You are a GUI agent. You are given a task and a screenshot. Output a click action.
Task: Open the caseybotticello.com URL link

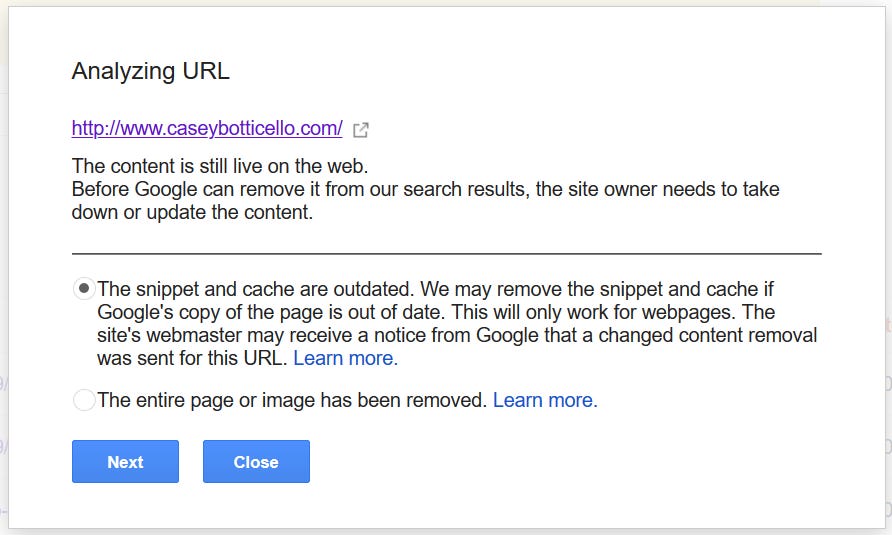[x=207, y=129]
